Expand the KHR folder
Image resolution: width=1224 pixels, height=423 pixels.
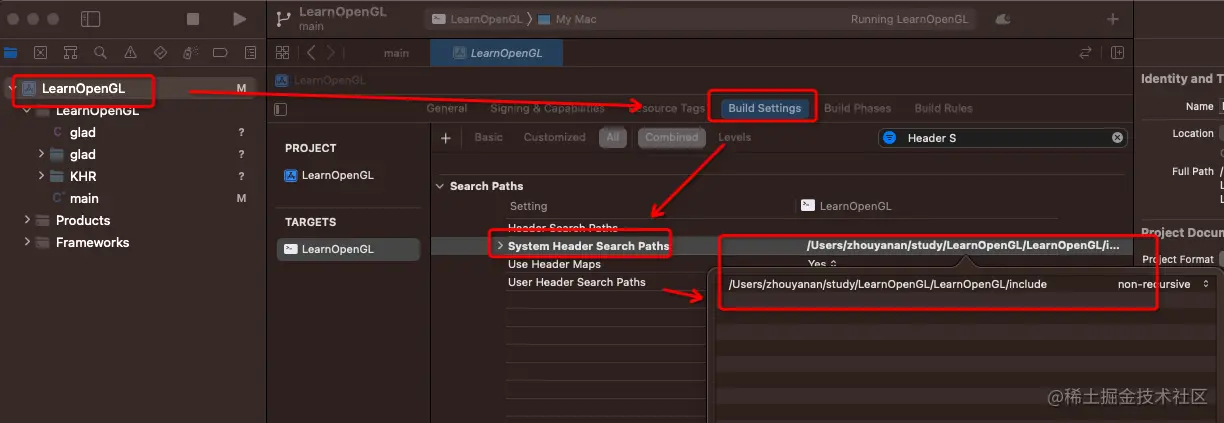41,176
